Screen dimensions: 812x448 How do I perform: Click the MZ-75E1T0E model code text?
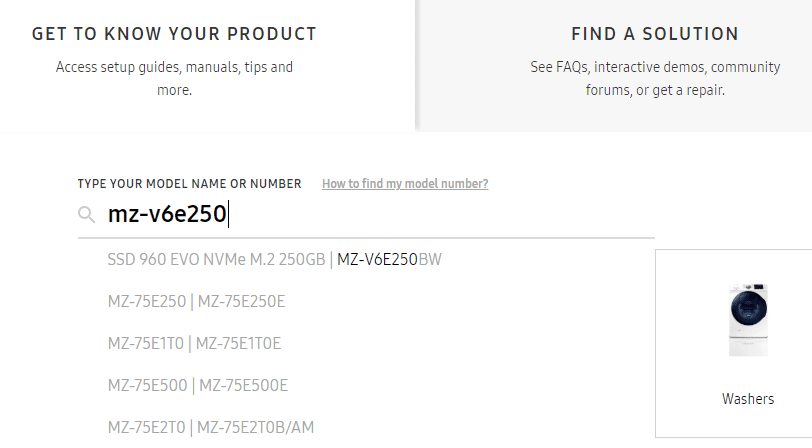238,344
